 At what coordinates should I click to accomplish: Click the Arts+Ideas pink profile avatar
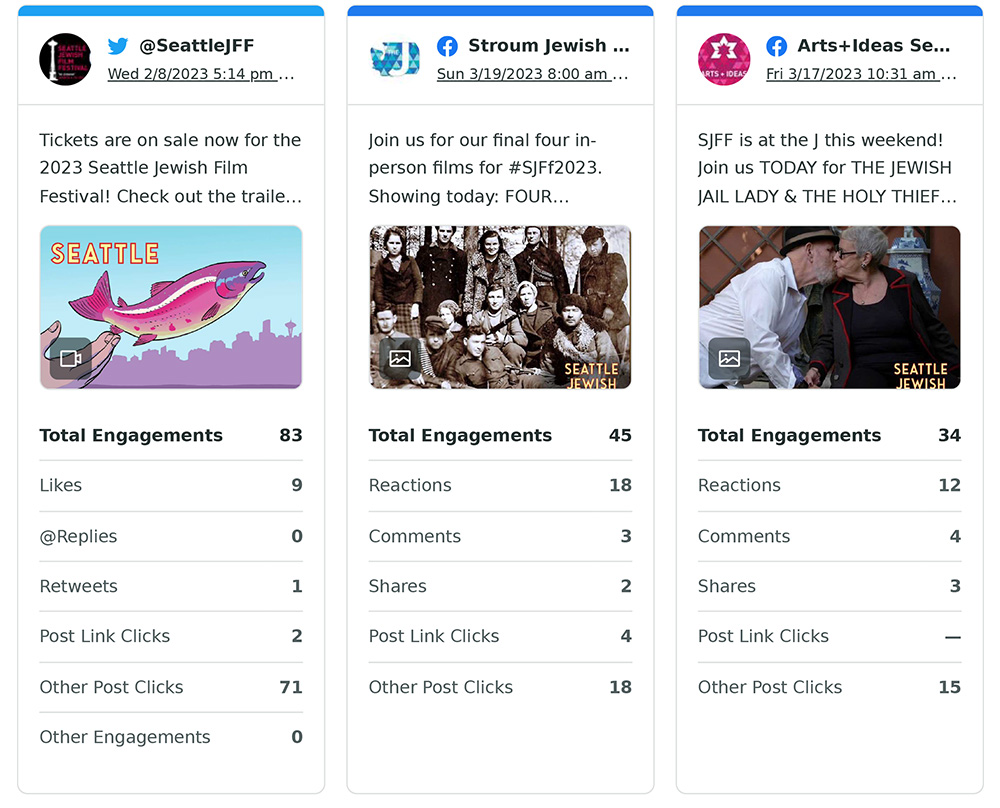[724, 59]
